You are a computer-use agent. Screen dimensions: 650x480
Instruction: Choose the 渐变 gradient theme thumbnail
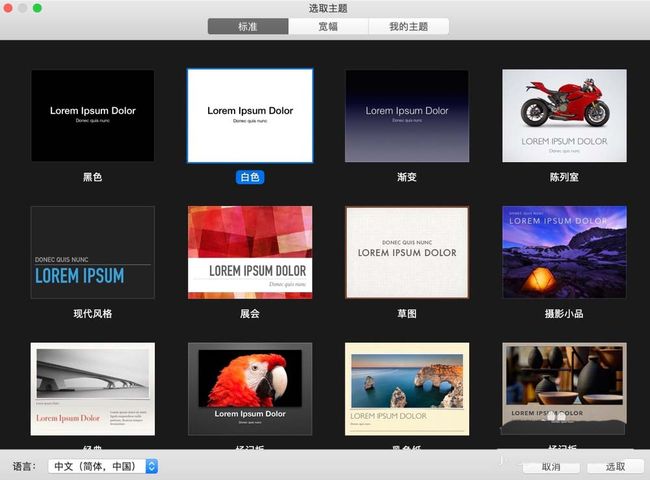coord(407,116)
